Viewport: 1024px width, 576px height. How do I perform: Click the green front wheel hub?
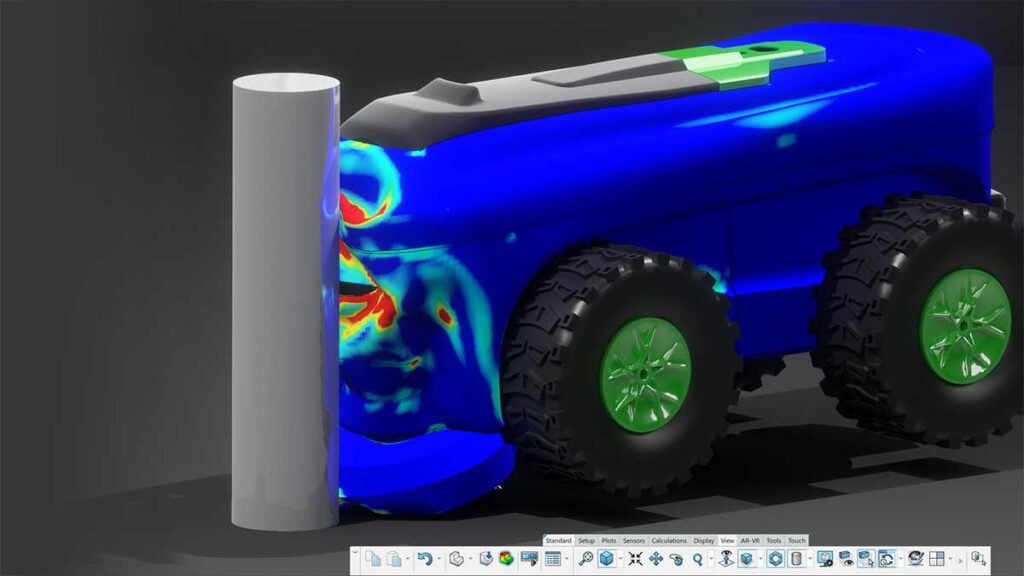pos(645,374)
